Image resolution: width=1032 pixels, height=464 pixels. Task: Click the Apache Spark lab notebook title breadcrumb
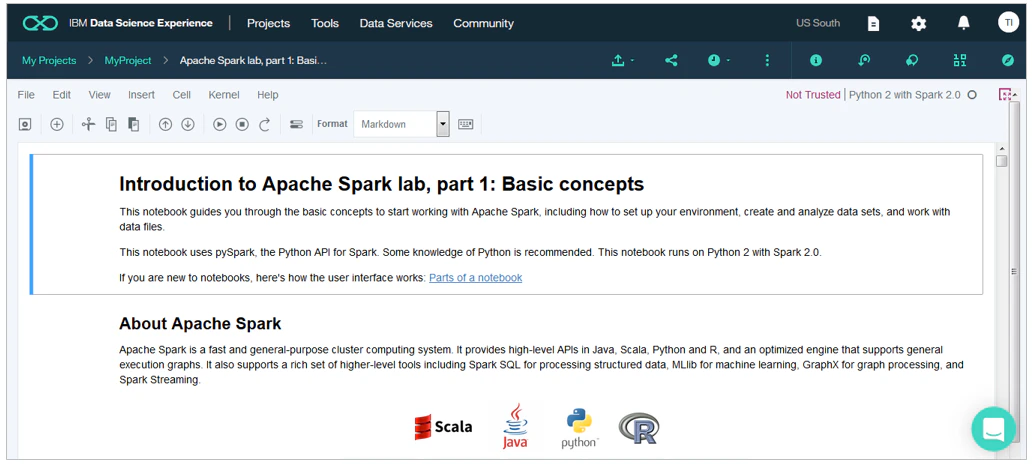coord(253,61)
